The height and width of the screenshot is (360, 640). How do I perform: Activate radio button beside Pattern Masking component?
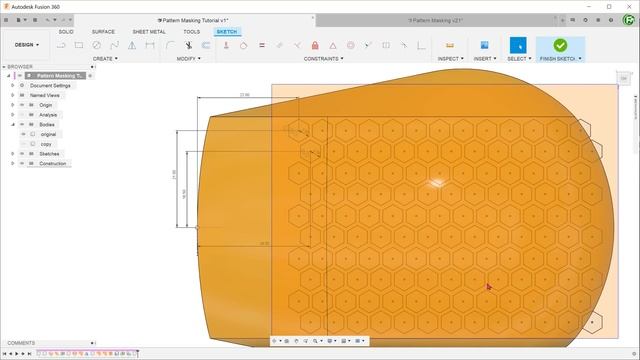[x=90, y=76]
